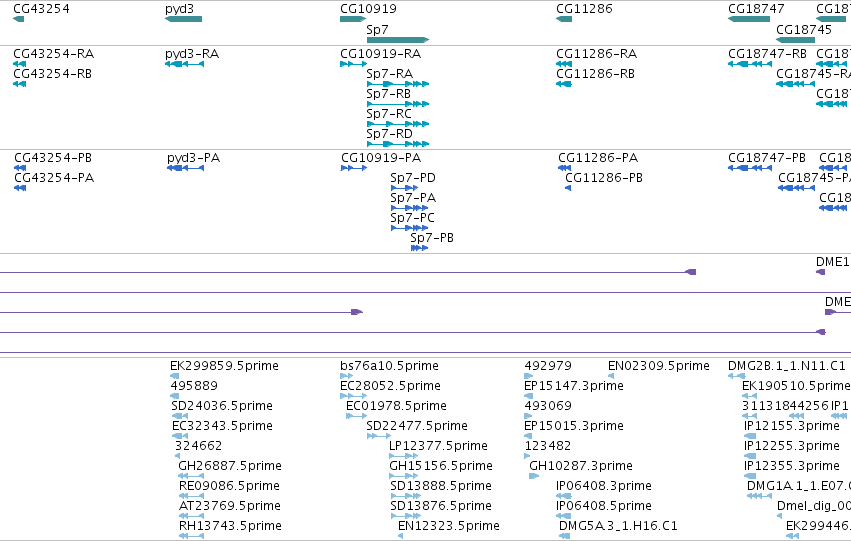
Task: Select EST bs76a10.5prime
Action: (x=389, y=366)
